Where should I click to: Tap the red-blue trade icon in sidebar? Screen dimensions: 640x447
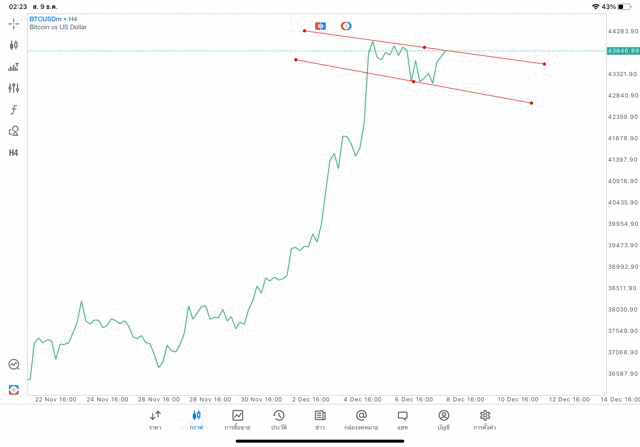click(14, 389)
